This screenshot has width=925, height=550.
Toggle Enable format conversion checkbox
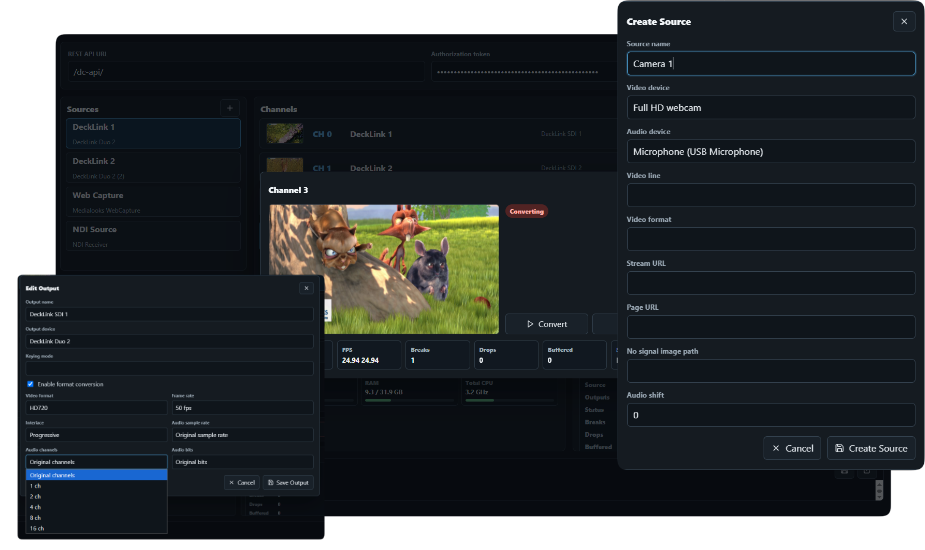(x=30, y=384)
